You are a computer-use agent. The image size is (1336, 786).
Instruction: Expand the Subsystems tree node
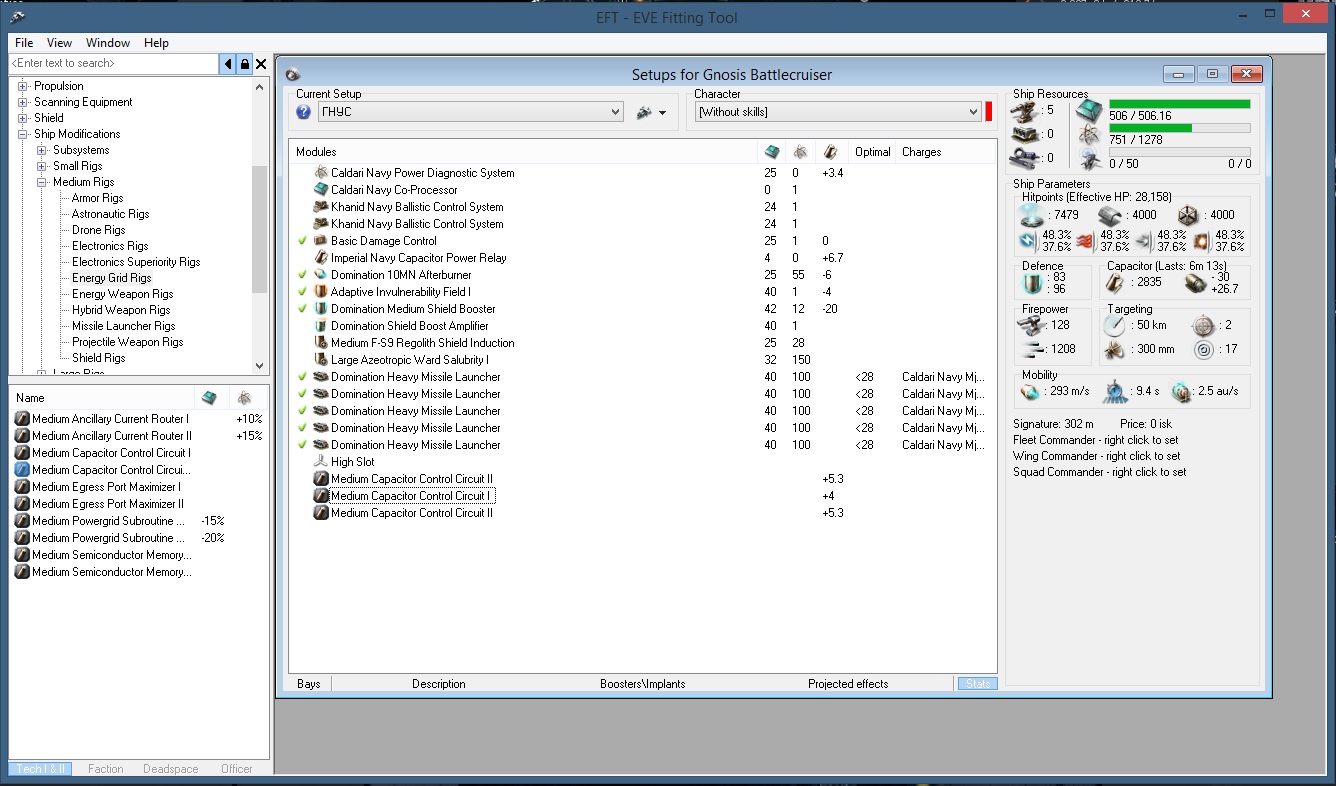(x=42, y=150)
